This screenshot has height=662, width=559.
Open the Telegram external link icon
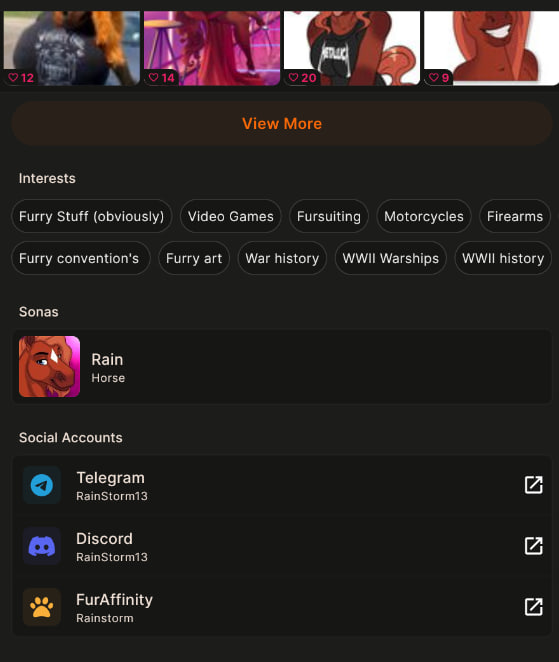click(534, 485)
